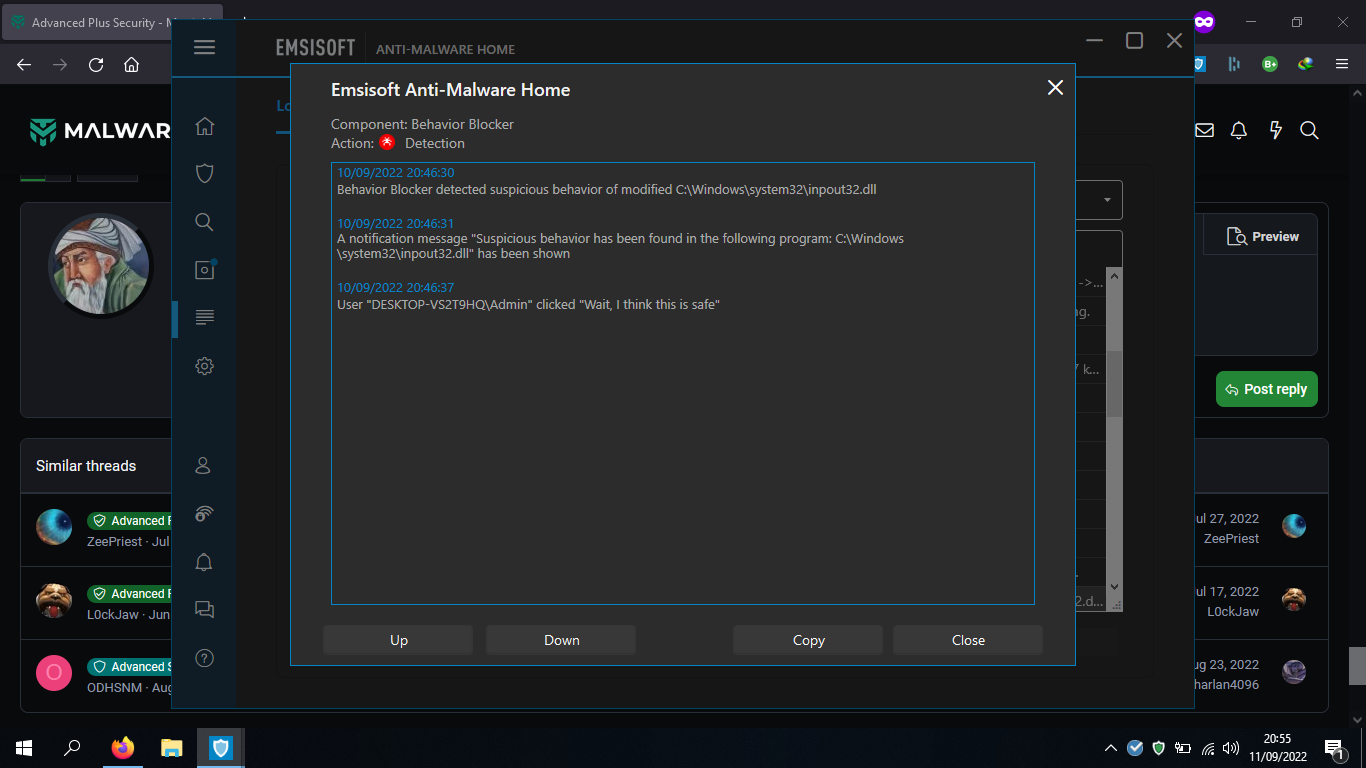Open the green B+ browser extension
The width and height of the screenshot is (1366, 768).
point(1270,64)
